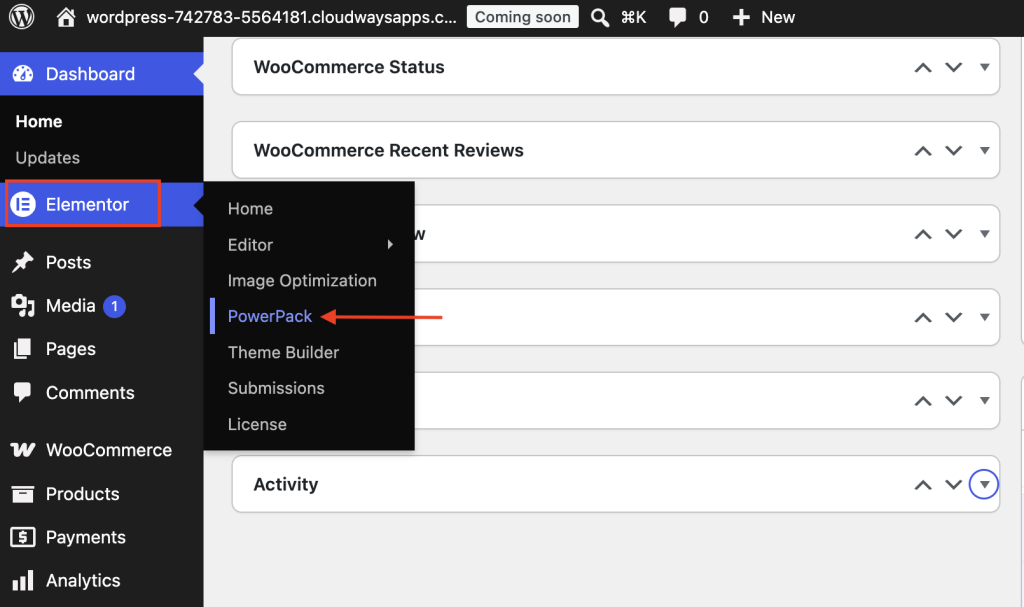Image resolution: width=1024 pixels, height=607 pixels.
Task: Click the Posts label in sidebar
Action: [x=68, y=263]
